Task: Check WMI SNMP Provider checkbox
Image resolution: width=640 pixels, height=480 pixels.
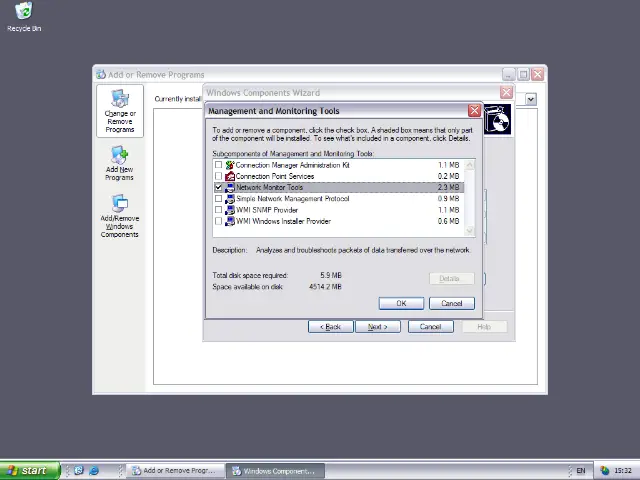Action: click(x=218, y=210)
